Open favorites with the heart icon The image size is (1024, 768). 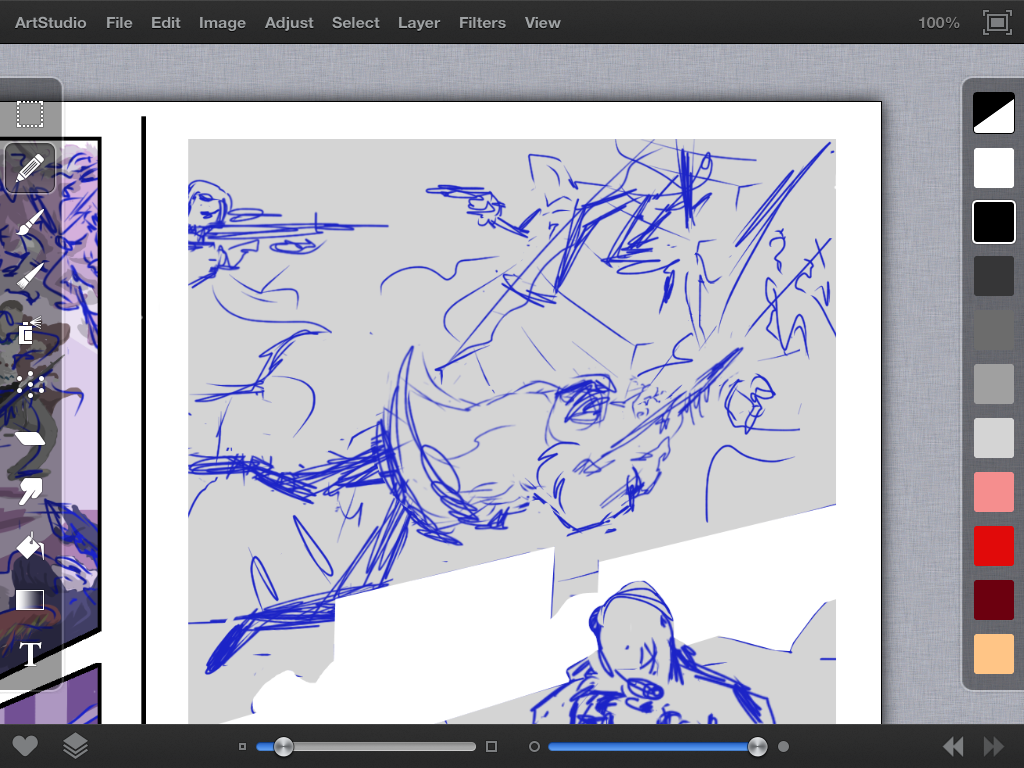pyautogui.click(x=25, y=746)
